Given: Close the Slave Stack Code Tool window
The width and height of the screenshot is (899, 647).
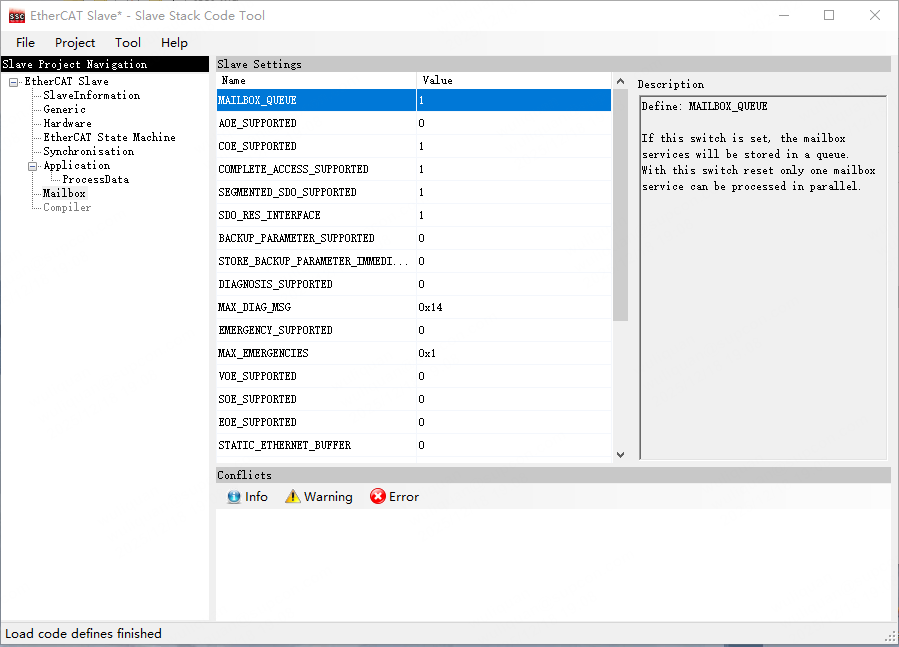Looking at the screenshot, I should coord(874,15).
